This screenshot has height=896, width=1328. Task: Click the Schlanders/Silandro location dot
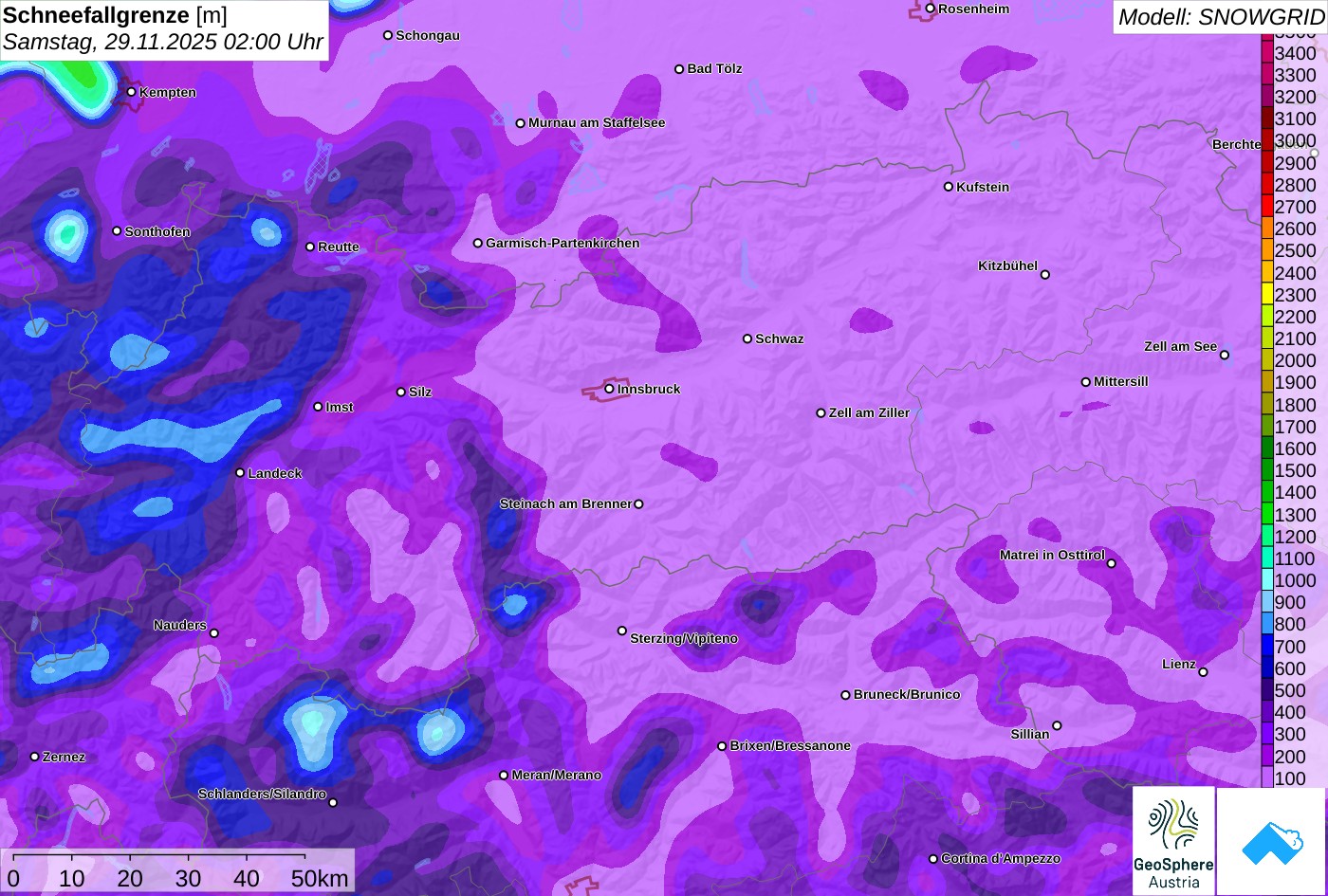pos(332,802)
